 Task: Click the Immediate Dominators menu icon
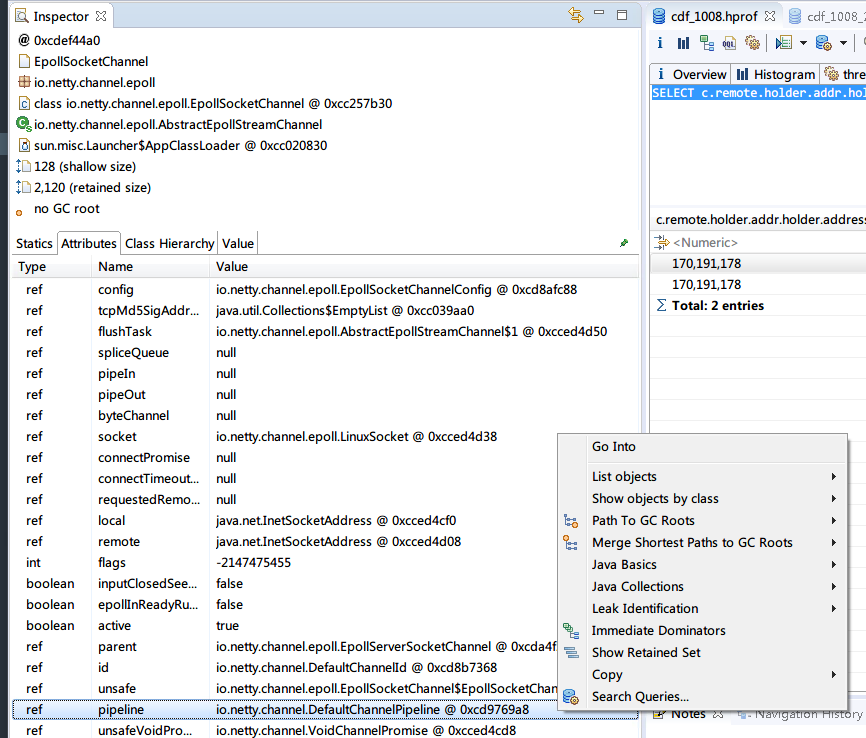click(571, 631)
